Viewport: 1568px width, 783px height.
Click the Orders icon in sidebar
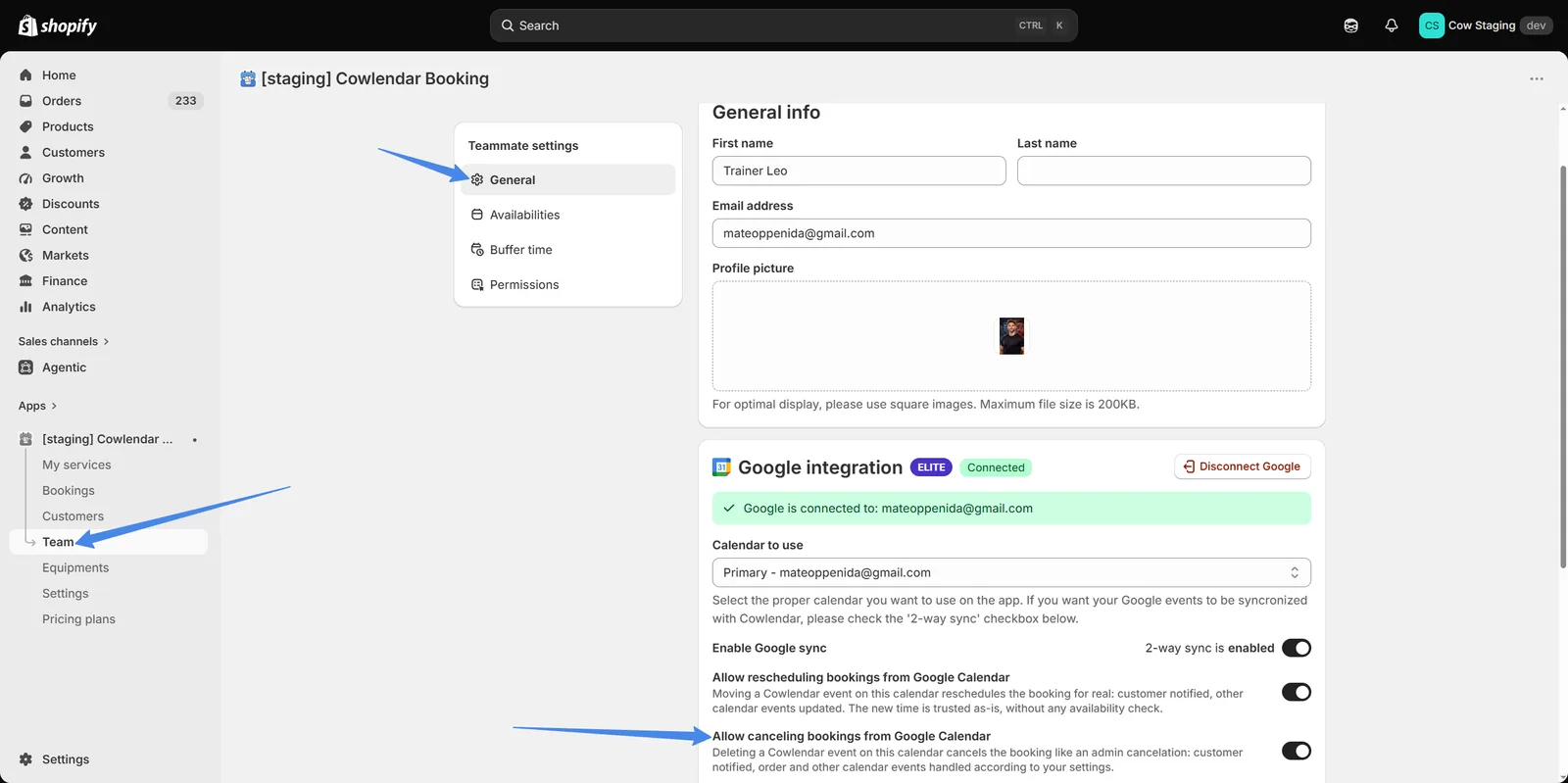click(26, 101)
